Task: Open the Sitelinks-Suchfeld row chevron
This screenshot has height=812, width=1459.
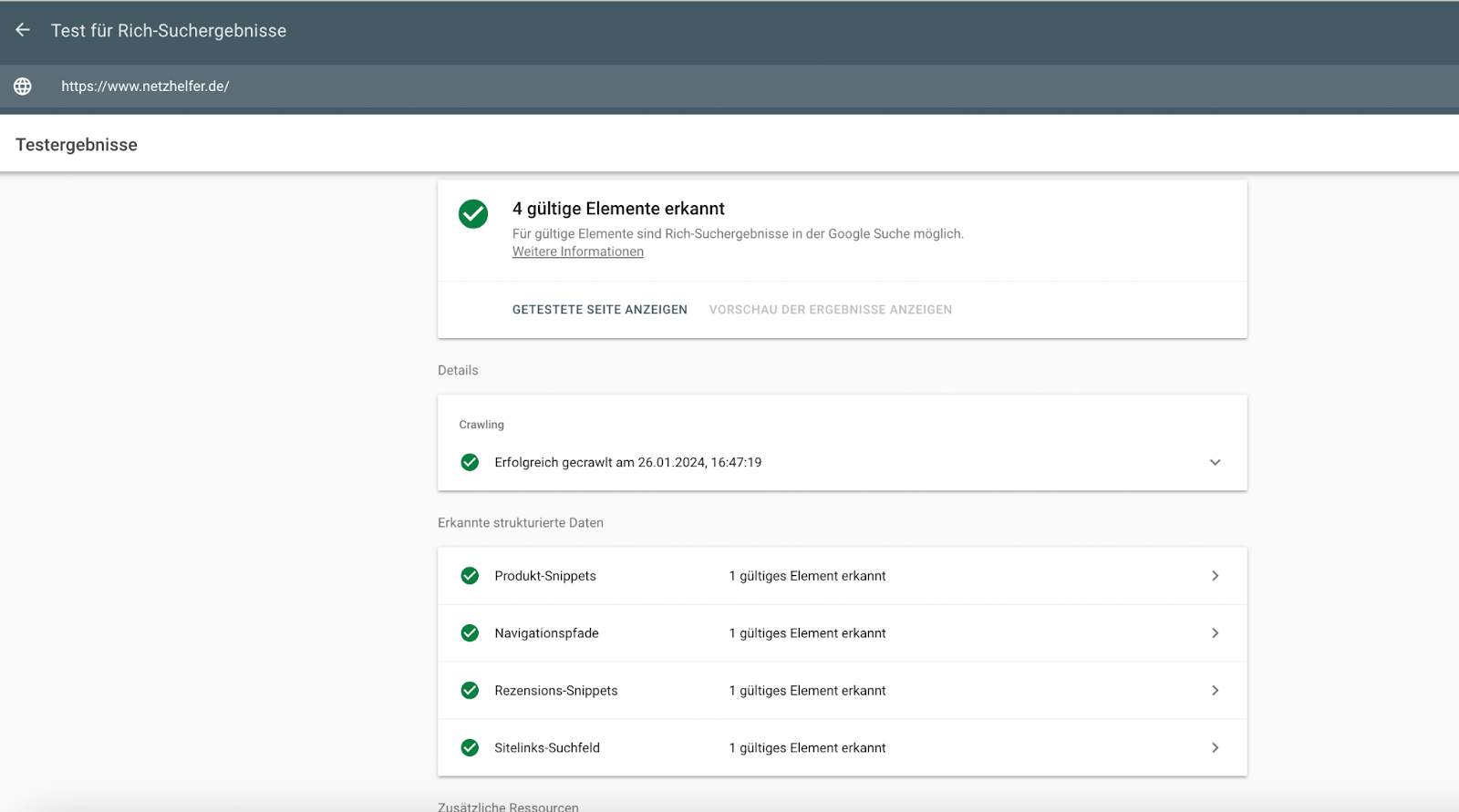Action: (1215, 748)
